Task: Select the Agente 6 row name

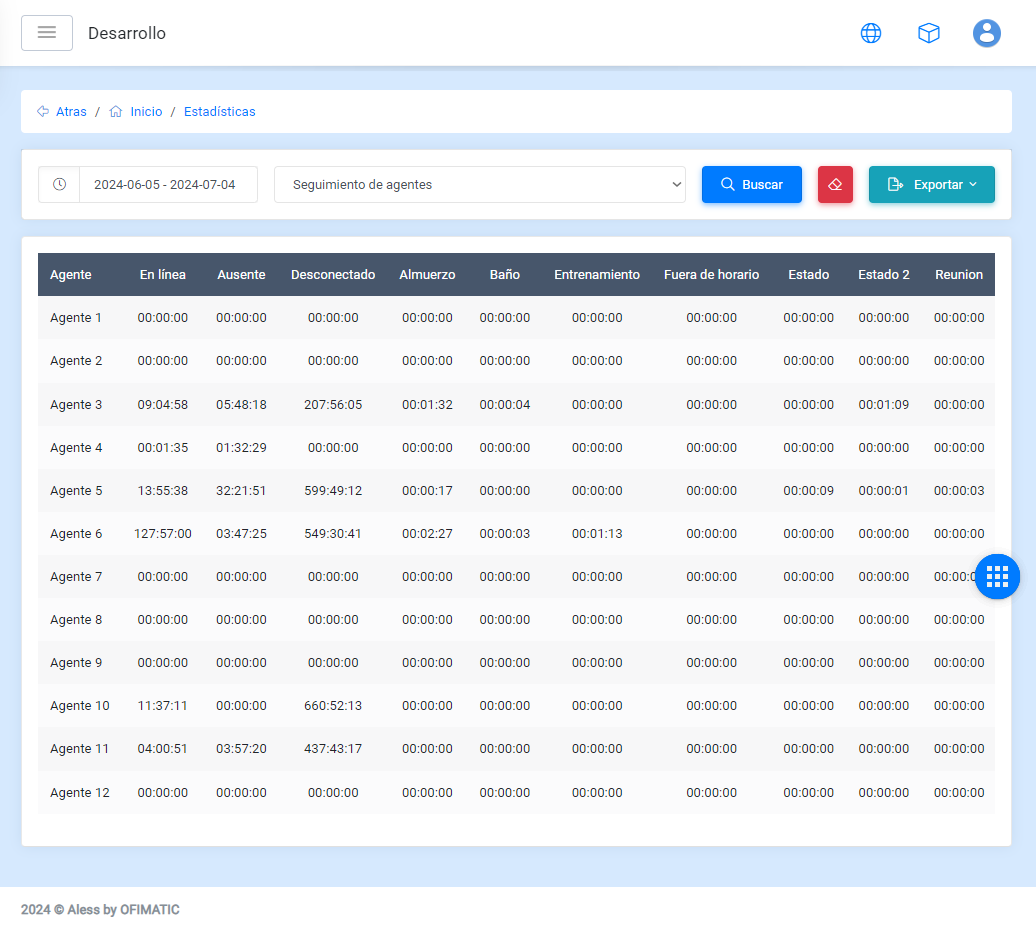Action: (76, 534)
